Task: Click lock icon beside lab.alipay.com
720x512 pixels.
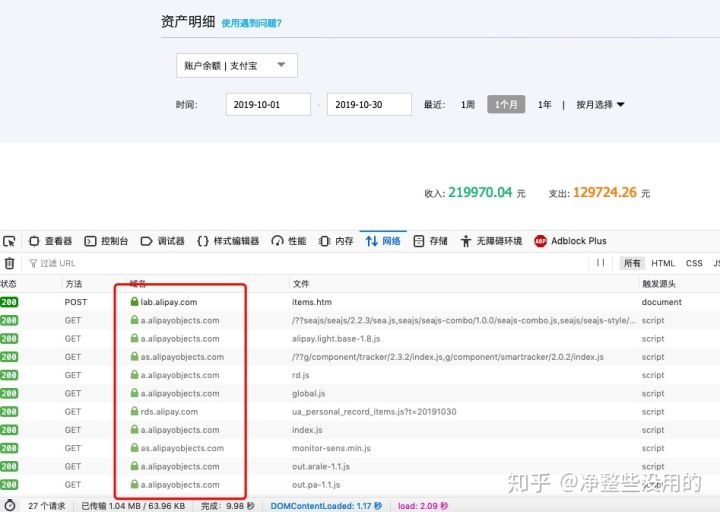Action: click(135, 302)
